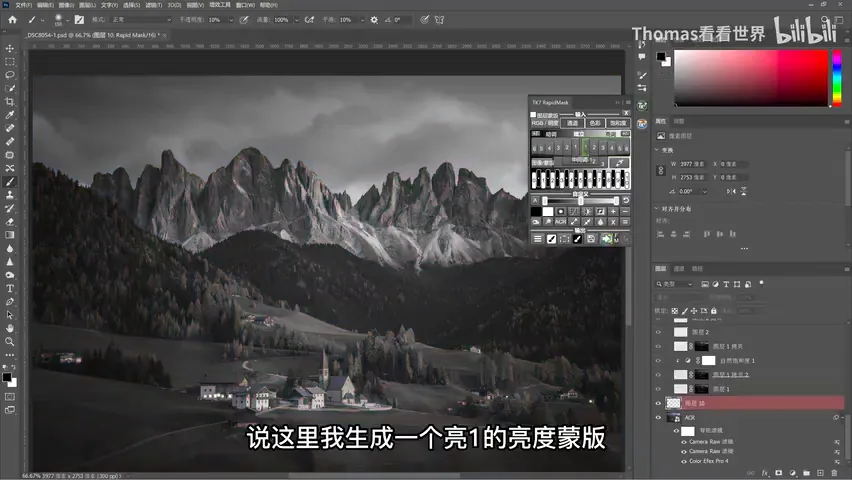The height and width of the screenshot is (480, 852).
Task: Select the Eyedropper tool
Action: [x=10, y=115]
